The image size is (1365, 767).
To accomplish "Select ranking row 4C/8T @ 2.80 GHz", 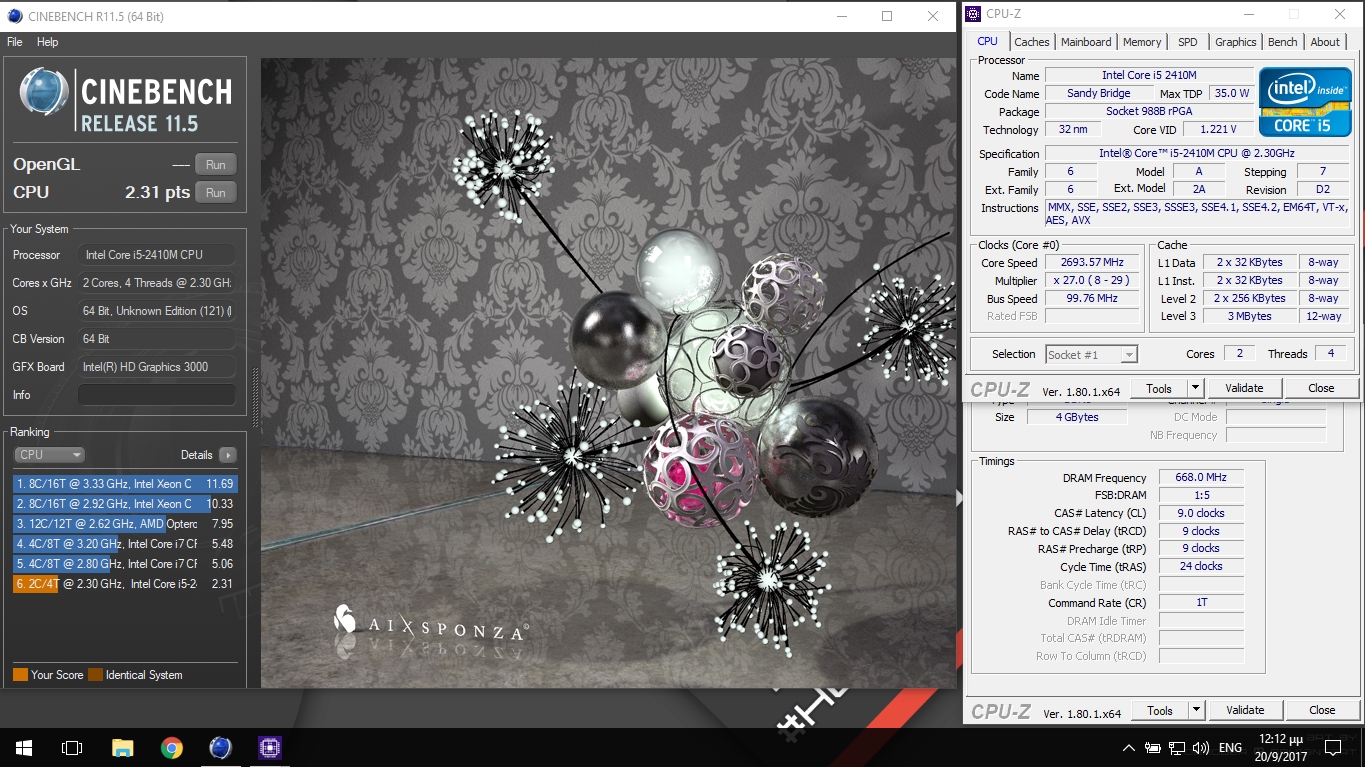I will pyautogui.click(x=125, y=564).
